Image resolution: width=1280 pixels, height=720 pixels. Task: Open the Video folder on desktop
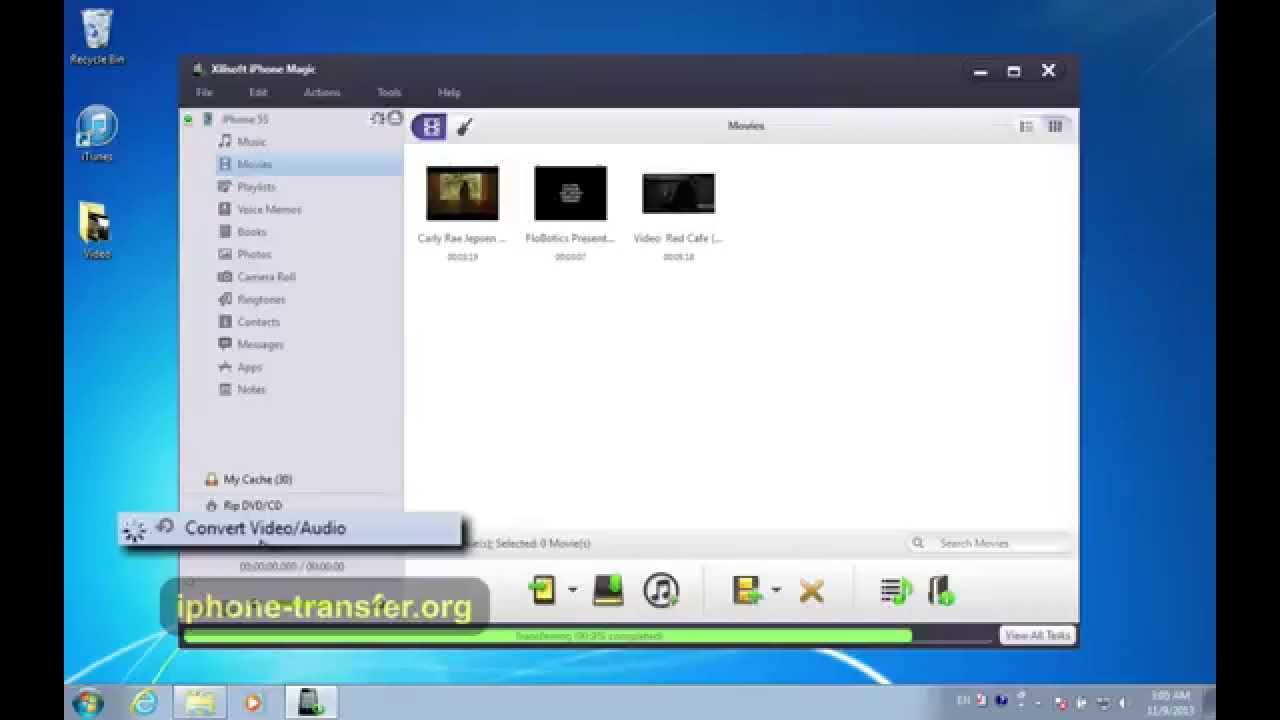[97, 231]
